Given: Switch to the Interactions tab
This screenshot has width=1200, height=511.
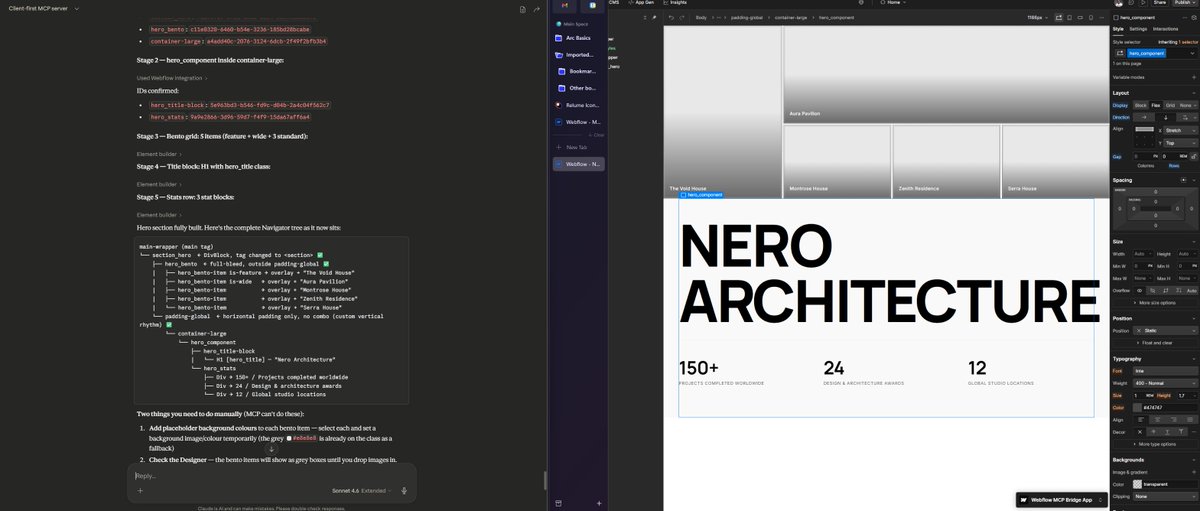Looking at the screenshot, I should pos(1165,29).
